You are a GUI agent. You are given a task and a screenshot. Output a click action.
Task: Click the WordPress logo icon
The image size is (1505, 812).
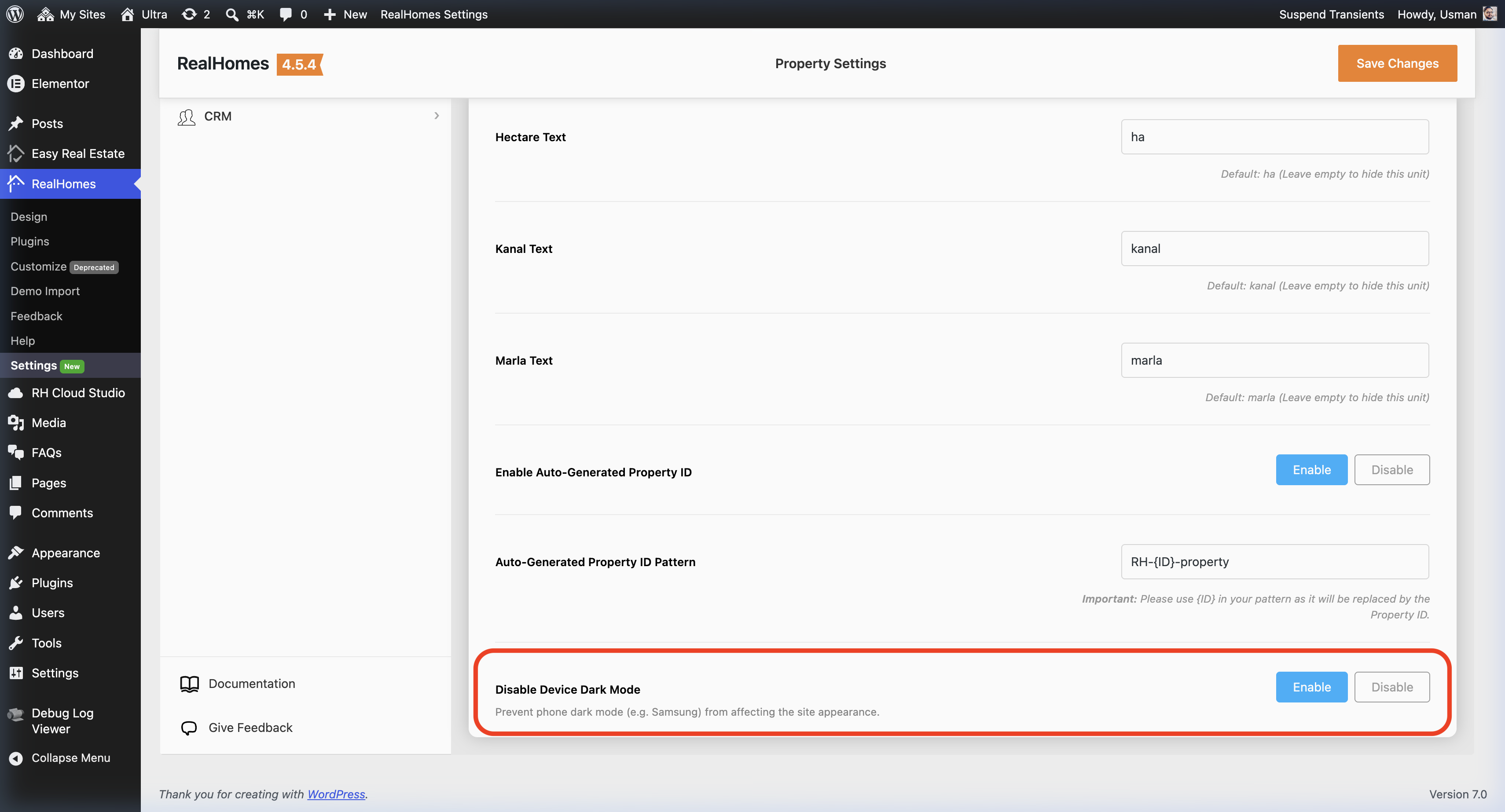(x=15, y=14)
